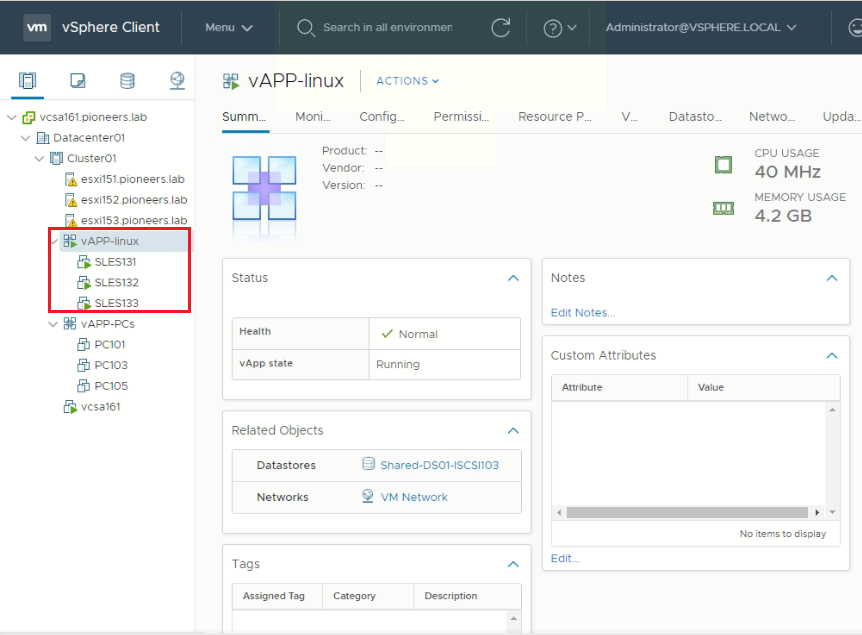Switch to the Configure tab
862x635 pixels.
click(382, 117)
